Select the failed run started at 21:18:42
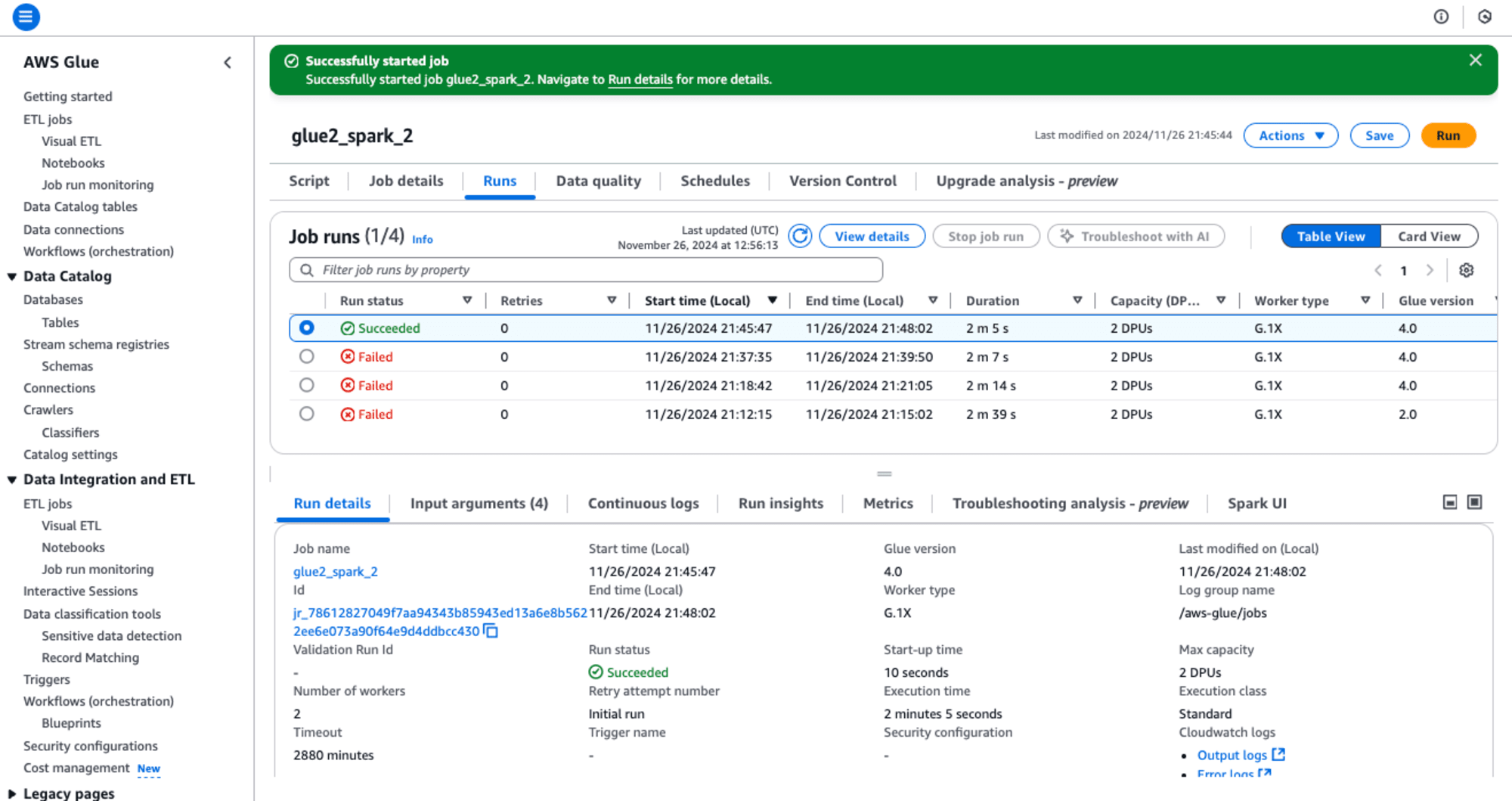 point(306,385)
